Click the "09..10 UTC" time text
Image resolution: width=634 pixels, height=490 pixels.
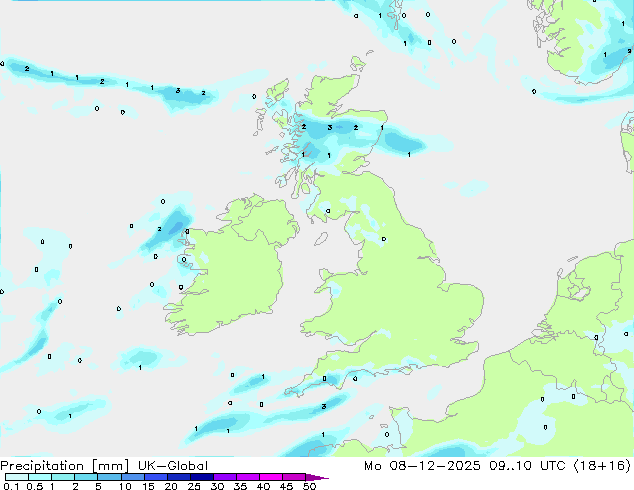(x=527, y=466)
